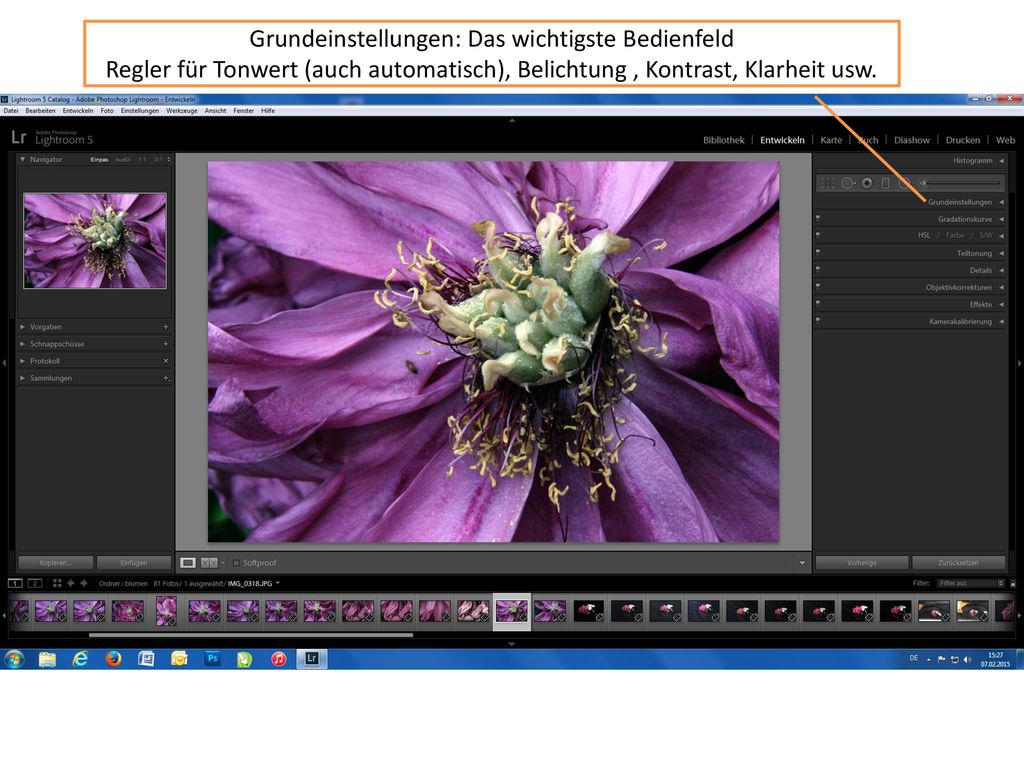Select second window display 2
Image resolution: width=1024 pixels, height=768 pixels.
[35, 583]
